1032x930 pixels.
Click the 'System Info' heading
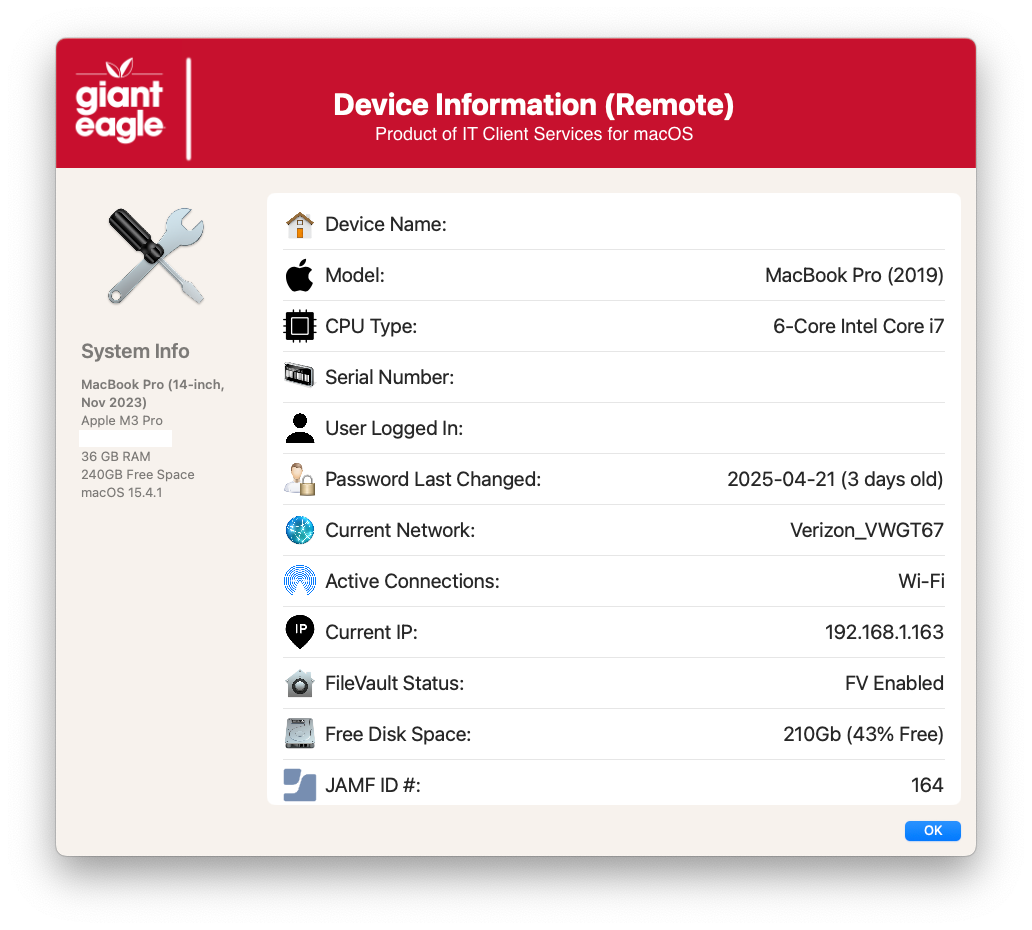(x=135, y=351)
